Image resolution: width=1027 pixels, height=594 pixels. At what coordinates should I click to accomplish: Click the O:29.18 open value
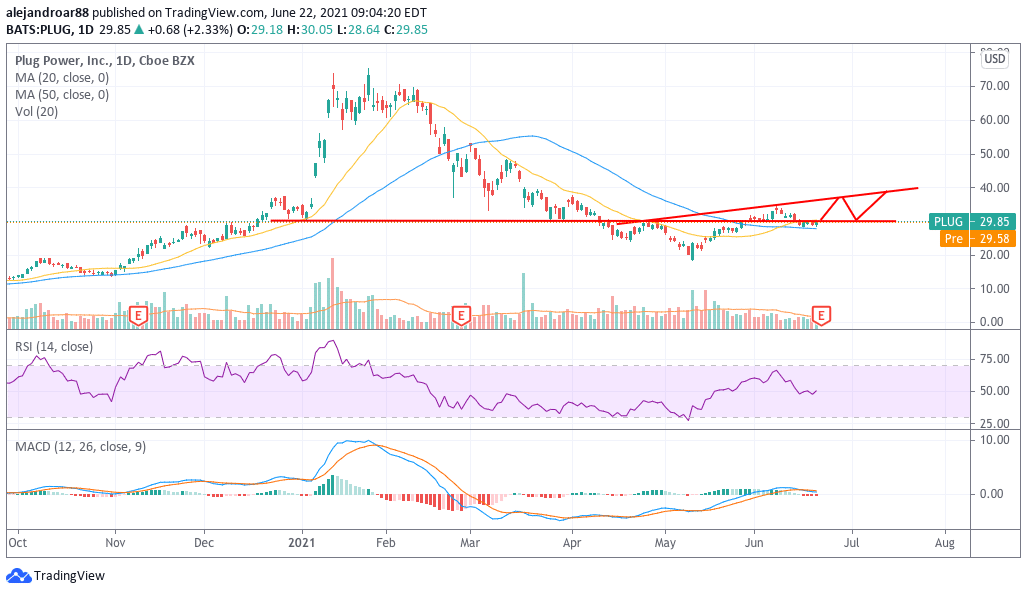tap(260, 29)
